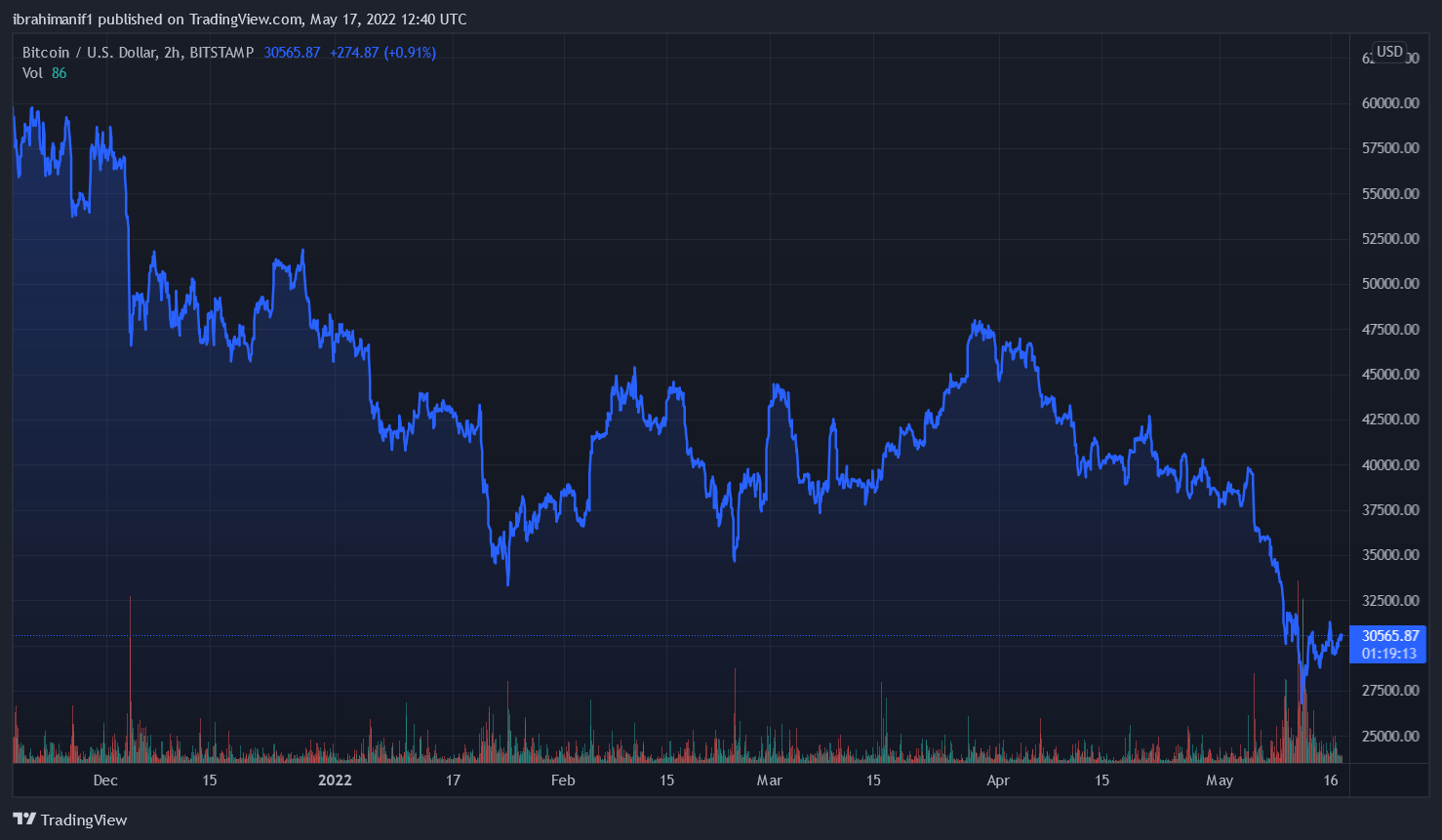Click the +274.87 (+0.91%) price change text
1442x840 pixels.
coord(382,53)
